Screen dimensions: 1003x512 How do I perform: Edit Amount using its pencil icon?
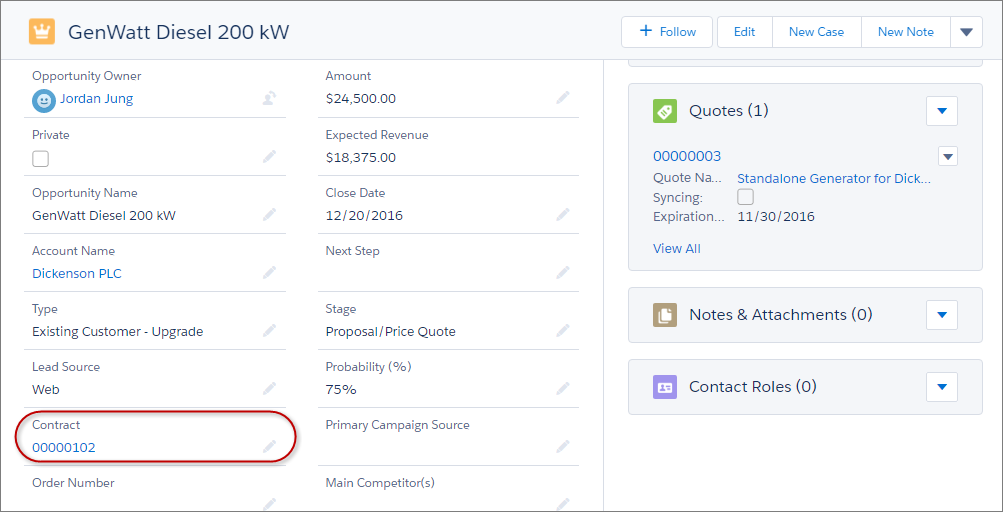coord(562,98)
